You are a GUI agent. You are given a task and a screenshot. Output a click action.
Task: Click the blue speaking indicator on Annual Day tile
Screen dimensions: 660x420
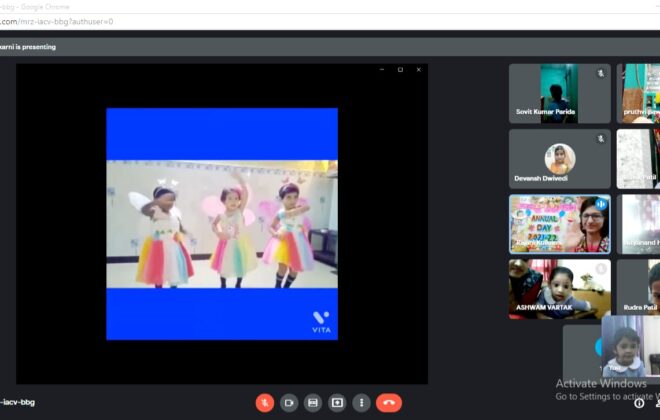tap(601, 204)
